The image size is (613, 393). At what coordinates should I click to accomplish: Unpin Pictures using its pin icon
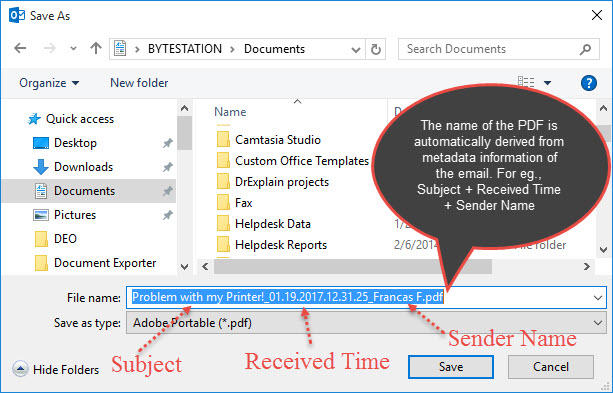[x=168, y=215]
